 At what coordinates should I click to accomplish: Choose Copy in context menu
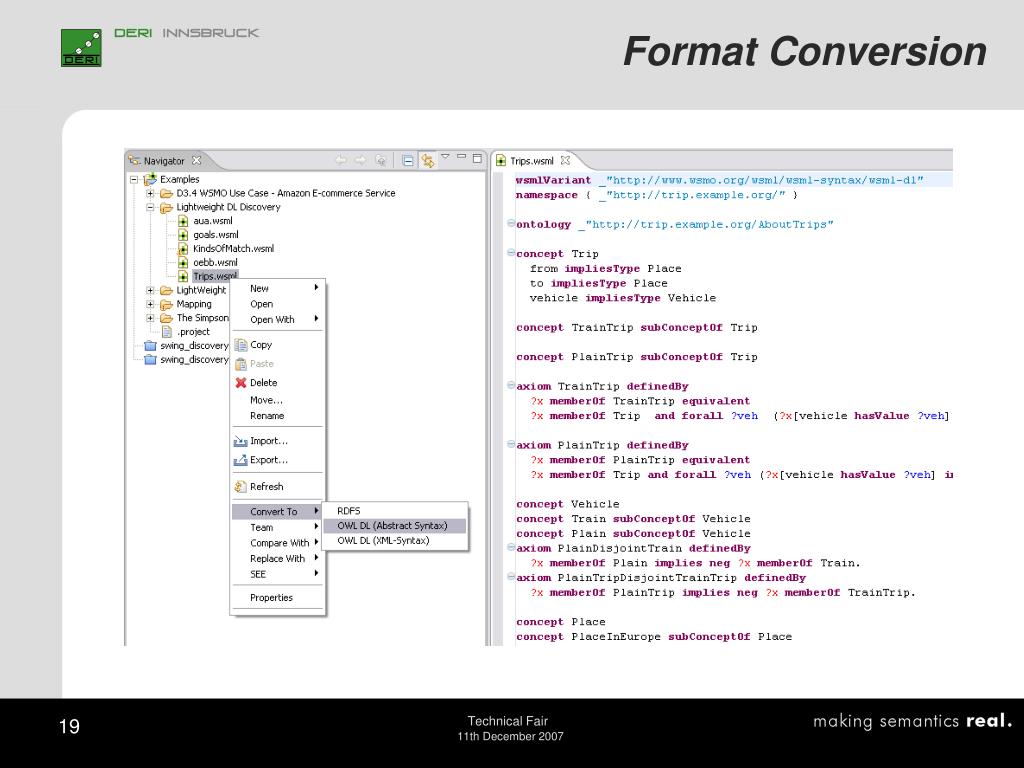tap(278, 345)
